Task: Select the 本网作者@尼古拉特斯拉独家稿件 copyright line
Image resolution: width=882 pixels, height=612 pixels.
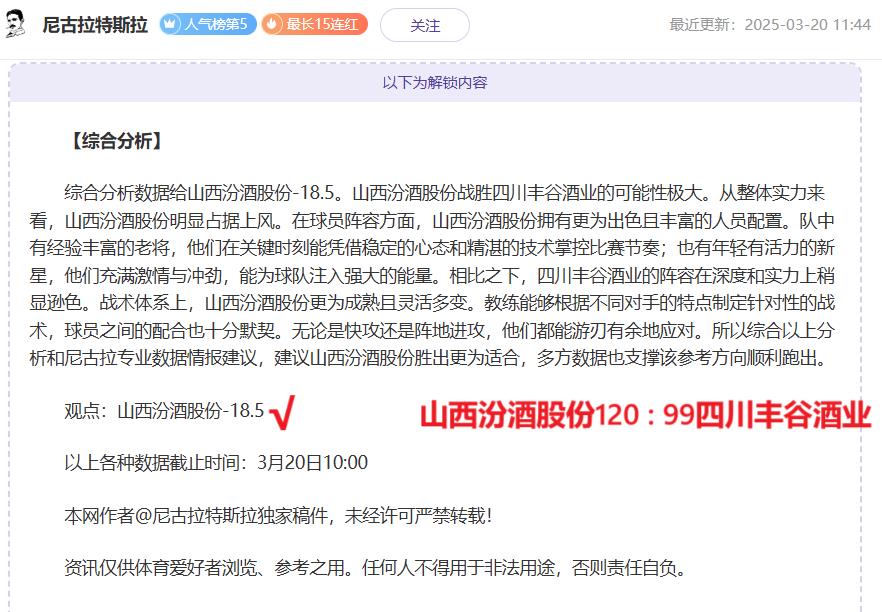Action: (x=278, y=515)
